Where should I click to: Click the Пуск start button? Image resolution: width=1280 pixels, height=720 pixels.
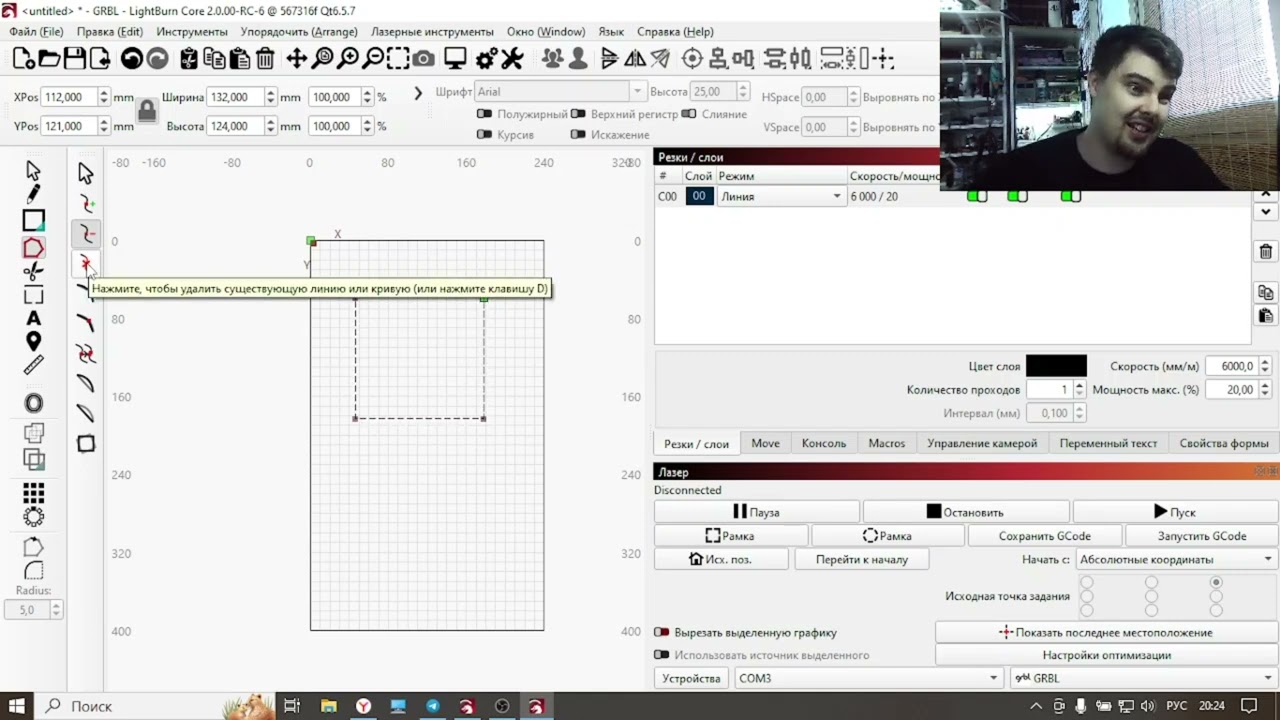pos(1174,512)
